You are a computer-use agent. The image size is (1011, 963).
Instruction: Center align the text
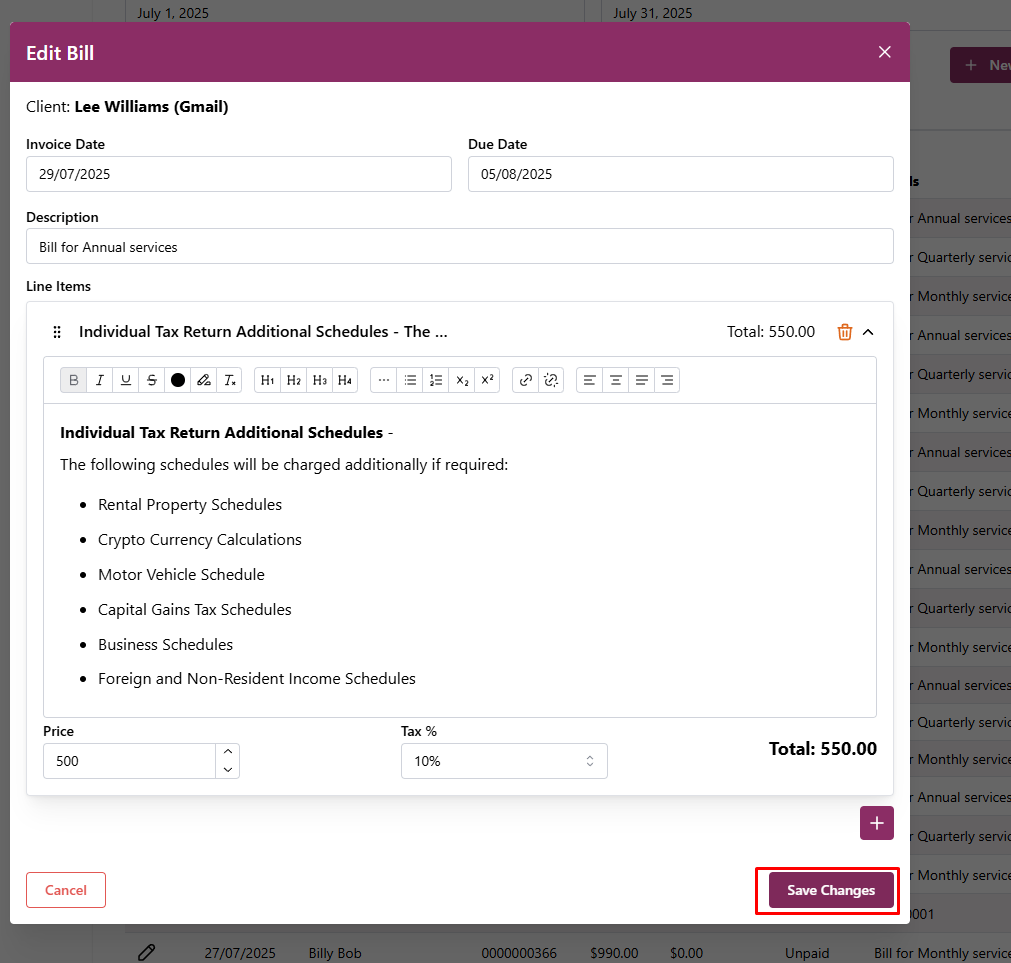tap(616, 380)
